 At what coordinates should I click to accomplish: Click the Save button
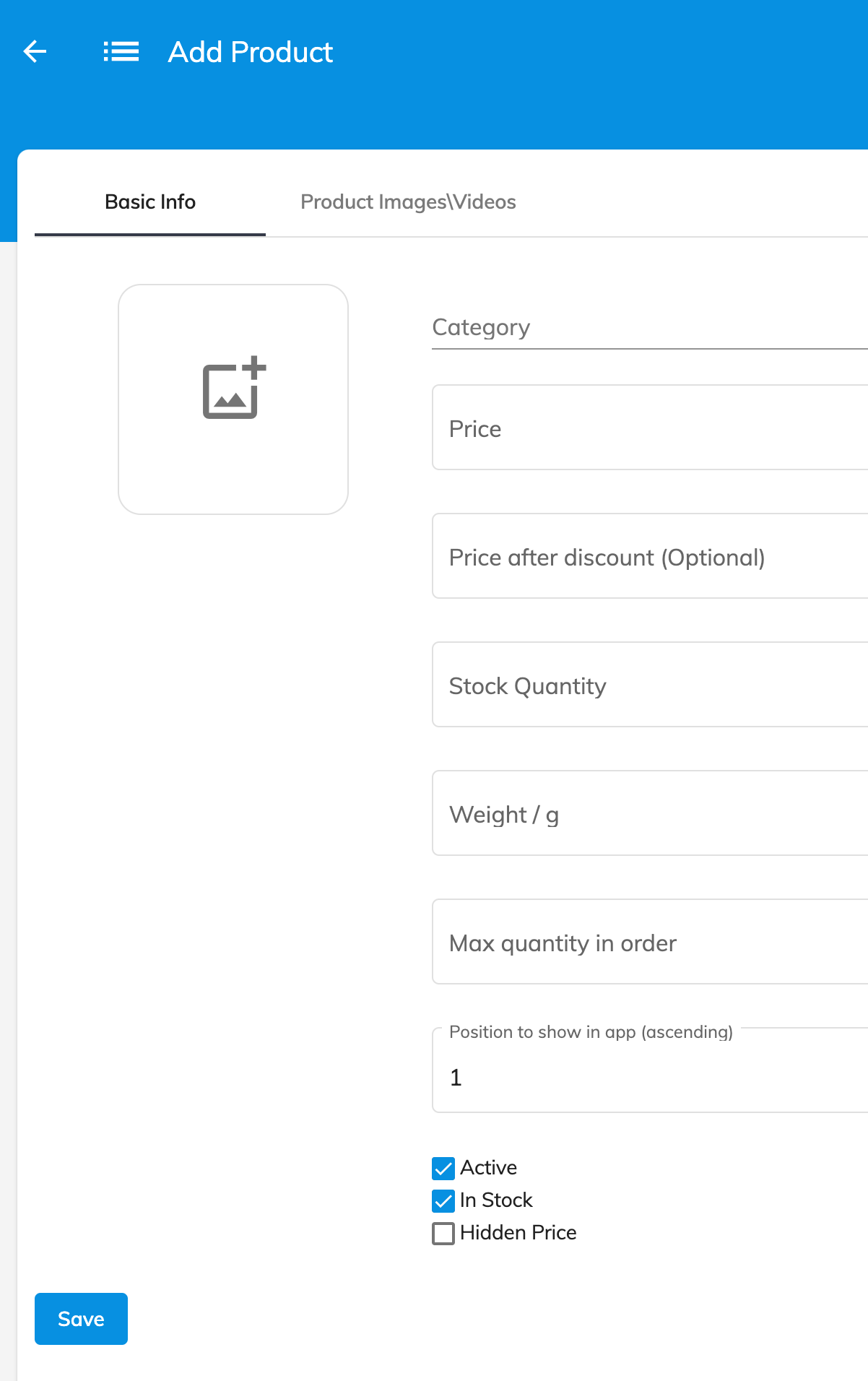[x=81, y=1319]
